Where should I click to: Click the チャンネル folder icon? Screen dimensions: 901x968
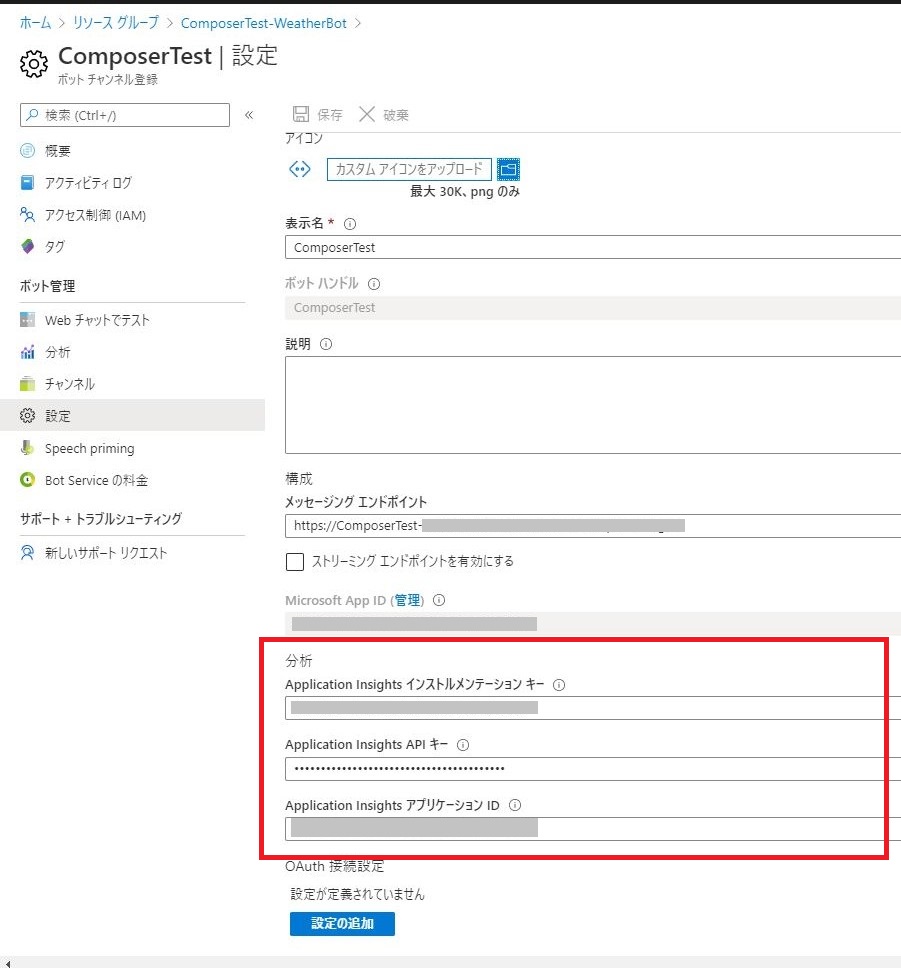tap(27, 384)
